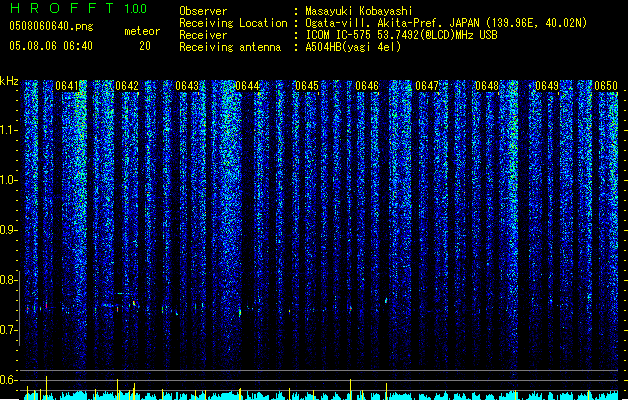The height and width of the screenshot is (400, 629).
Task: Click the meteor count value 20
Action: coord(145,46)
